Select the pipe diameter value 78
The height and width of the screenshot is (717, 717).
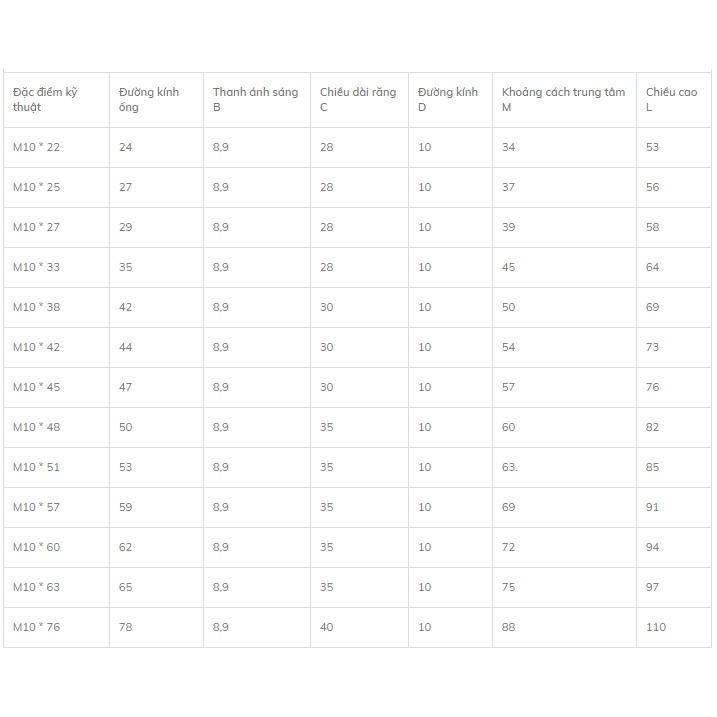click(x=125, y=627)
